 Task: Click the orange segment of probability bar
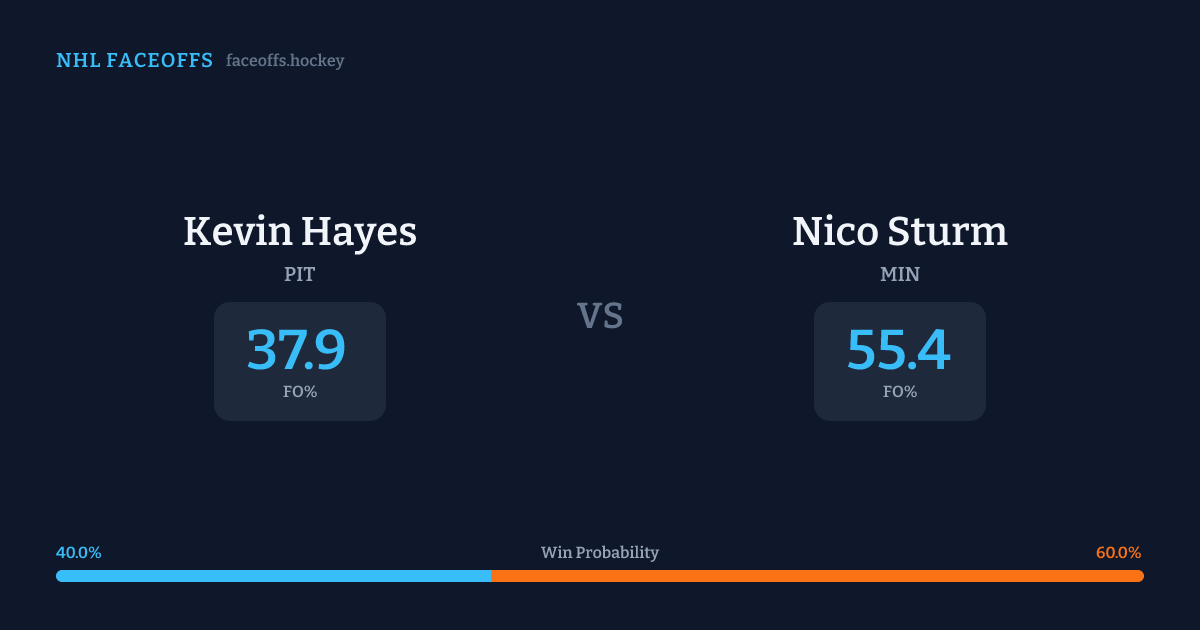pyautogui.click(x=816, y=576)
